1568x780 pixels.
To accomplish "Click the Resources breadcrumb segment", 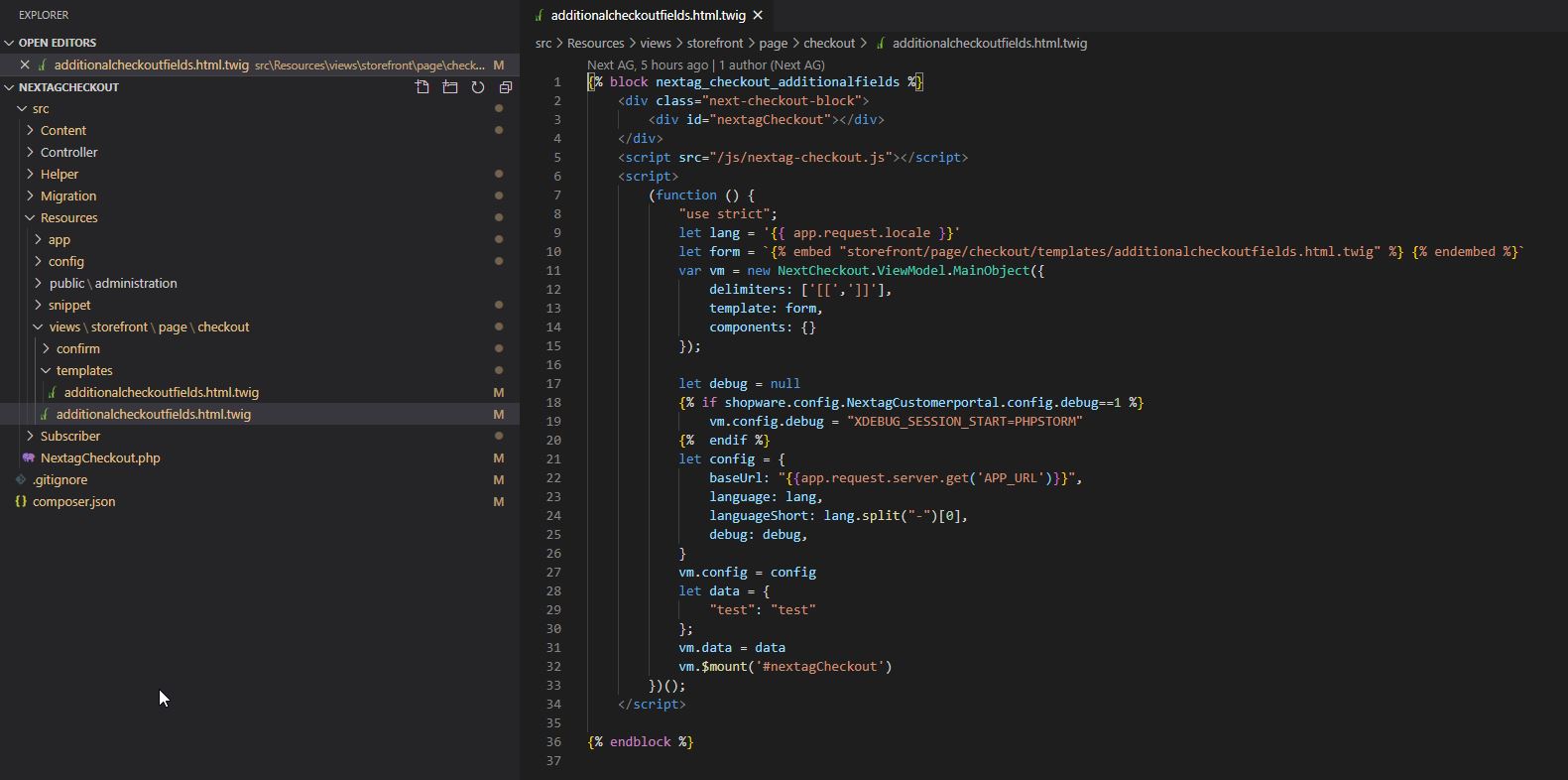I will pos(596,44).
